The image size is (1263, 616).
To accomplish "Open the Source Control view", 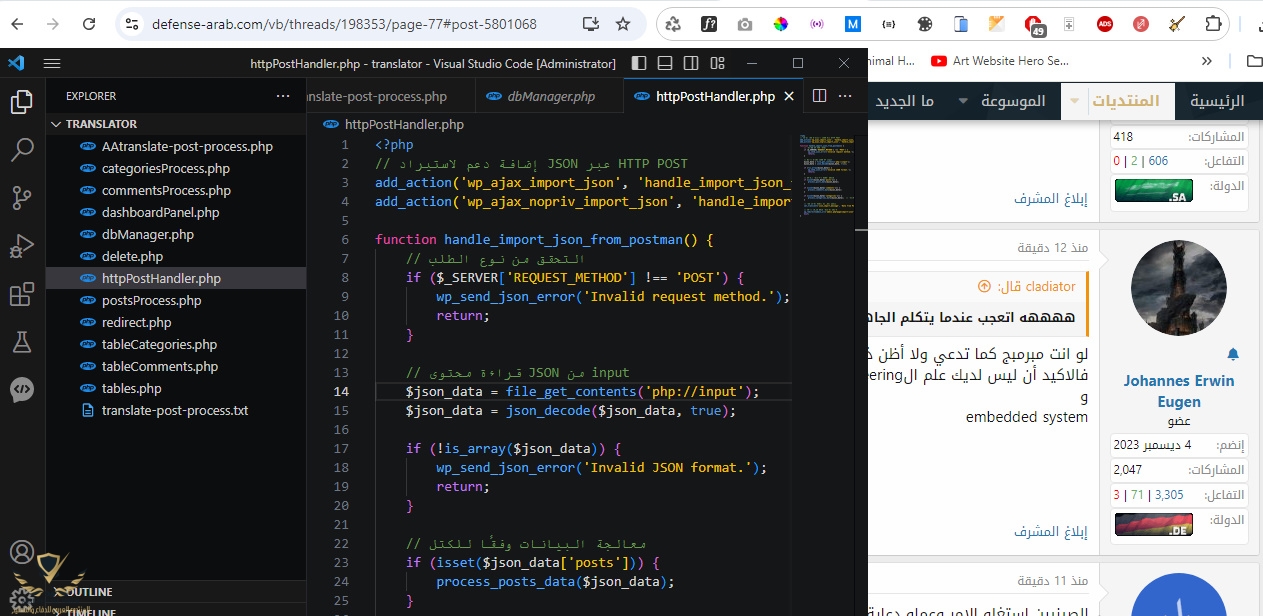I will point(22,198).
